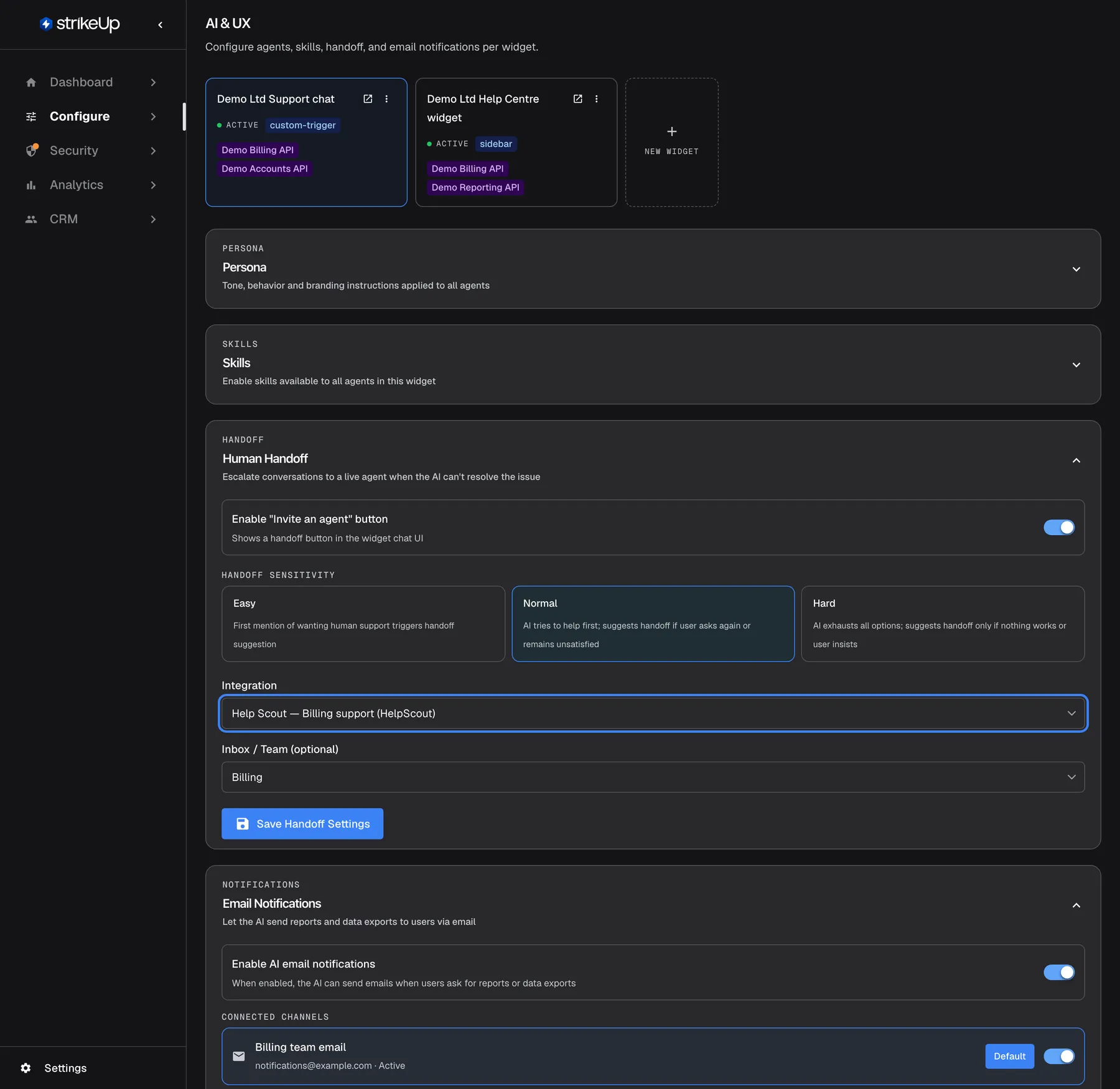The image size is (1120, 1089).
Task: Select Normal handoff sensitivity
Action: [x=653, y=624]
